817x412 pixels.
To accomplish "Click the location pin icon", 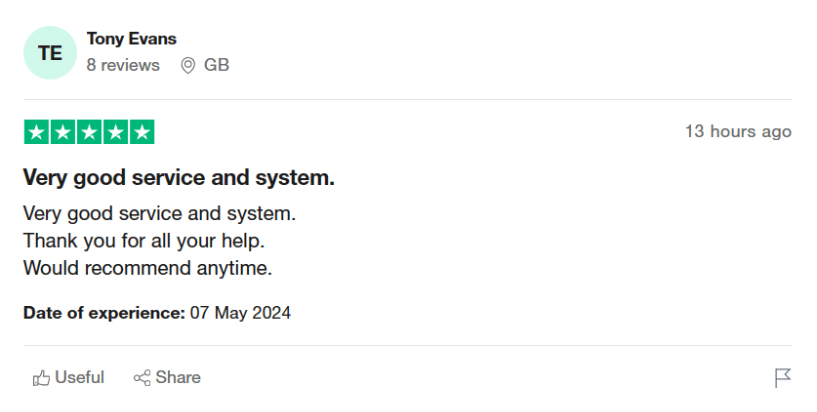I will click(x=187, y=66).
